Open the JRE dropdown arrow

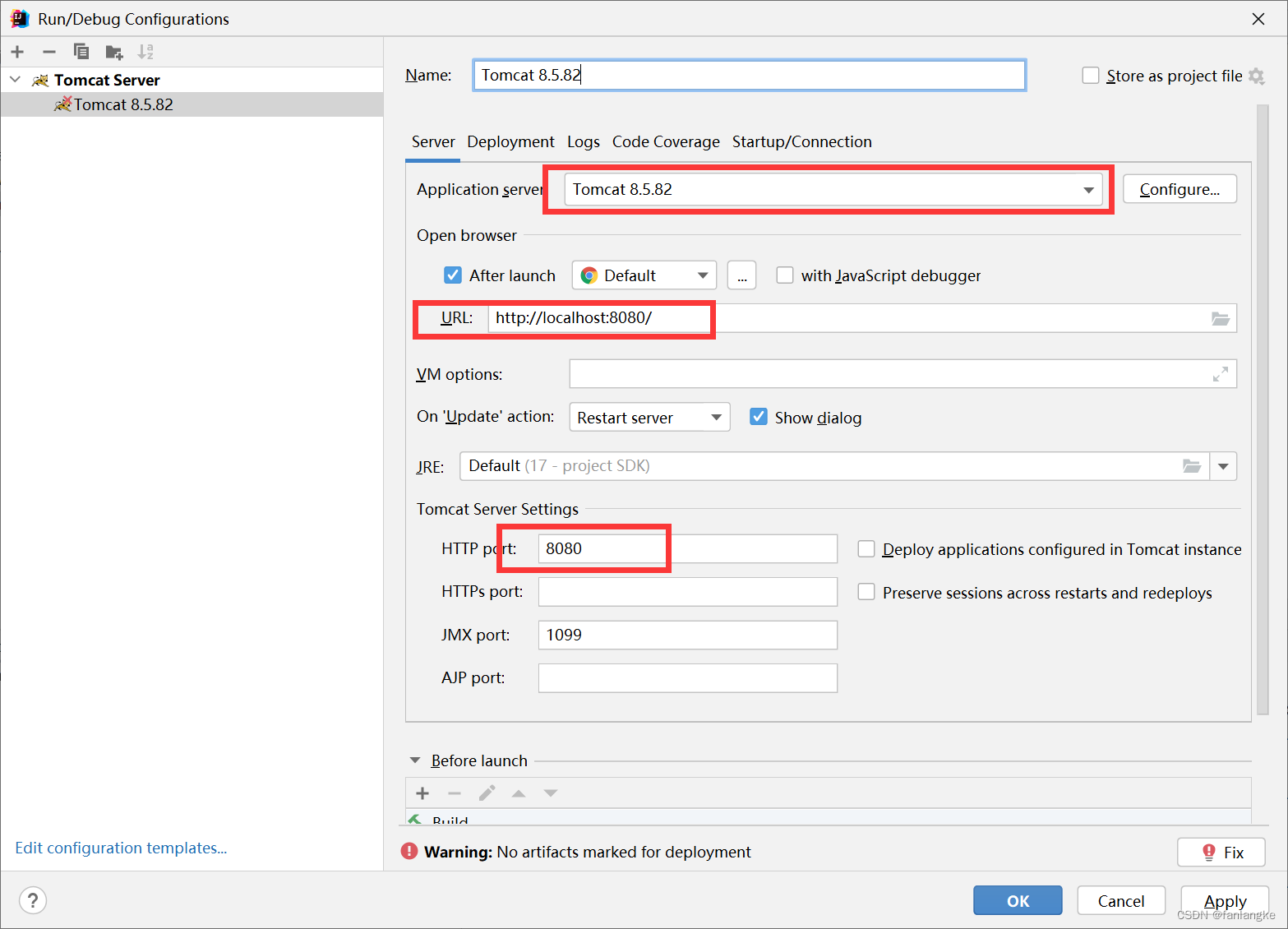[1223, 466]
